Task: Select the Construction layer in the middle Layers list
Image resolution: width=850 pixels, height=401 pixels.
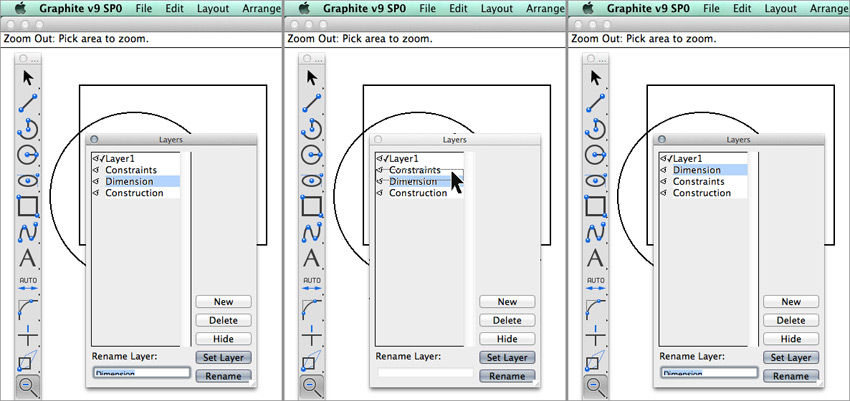Action: [x=417, y=193]
